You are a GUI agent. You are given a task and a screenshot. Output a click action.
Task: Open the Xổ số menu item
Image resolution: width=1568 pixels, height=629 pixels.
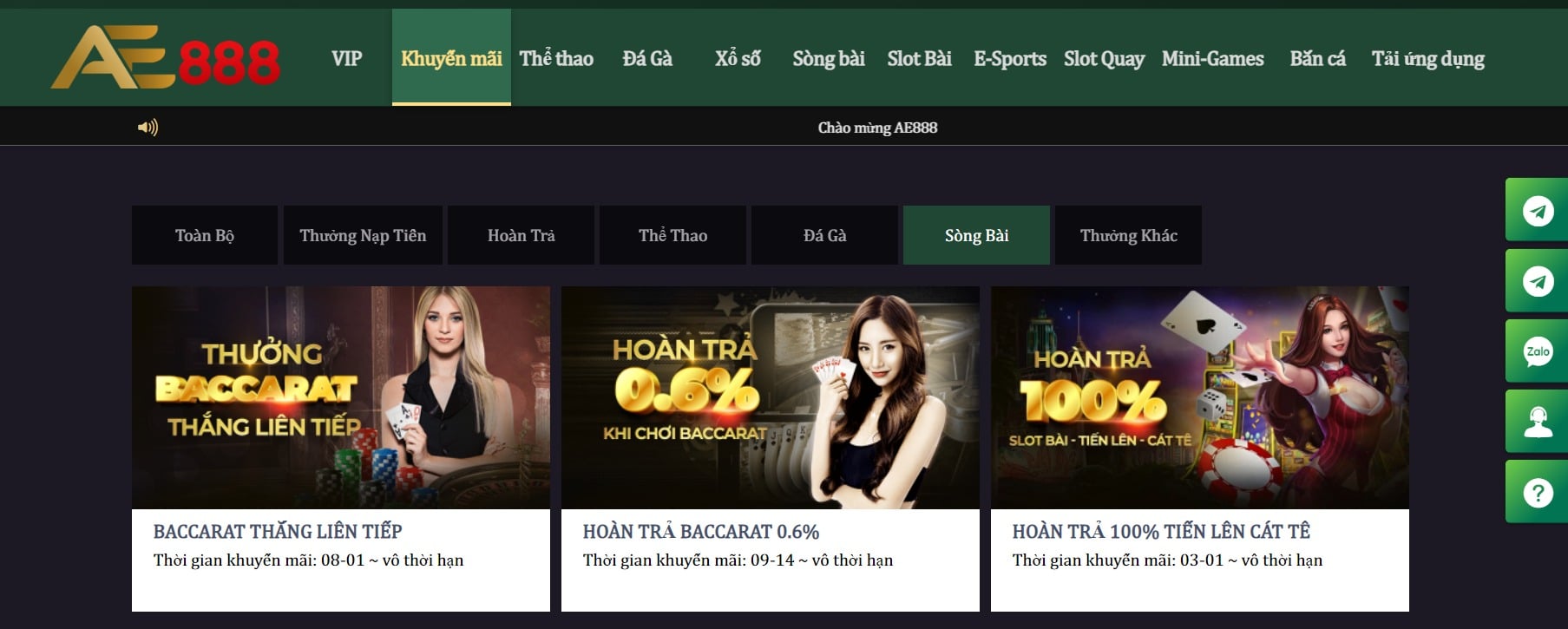tap(738, 58)
